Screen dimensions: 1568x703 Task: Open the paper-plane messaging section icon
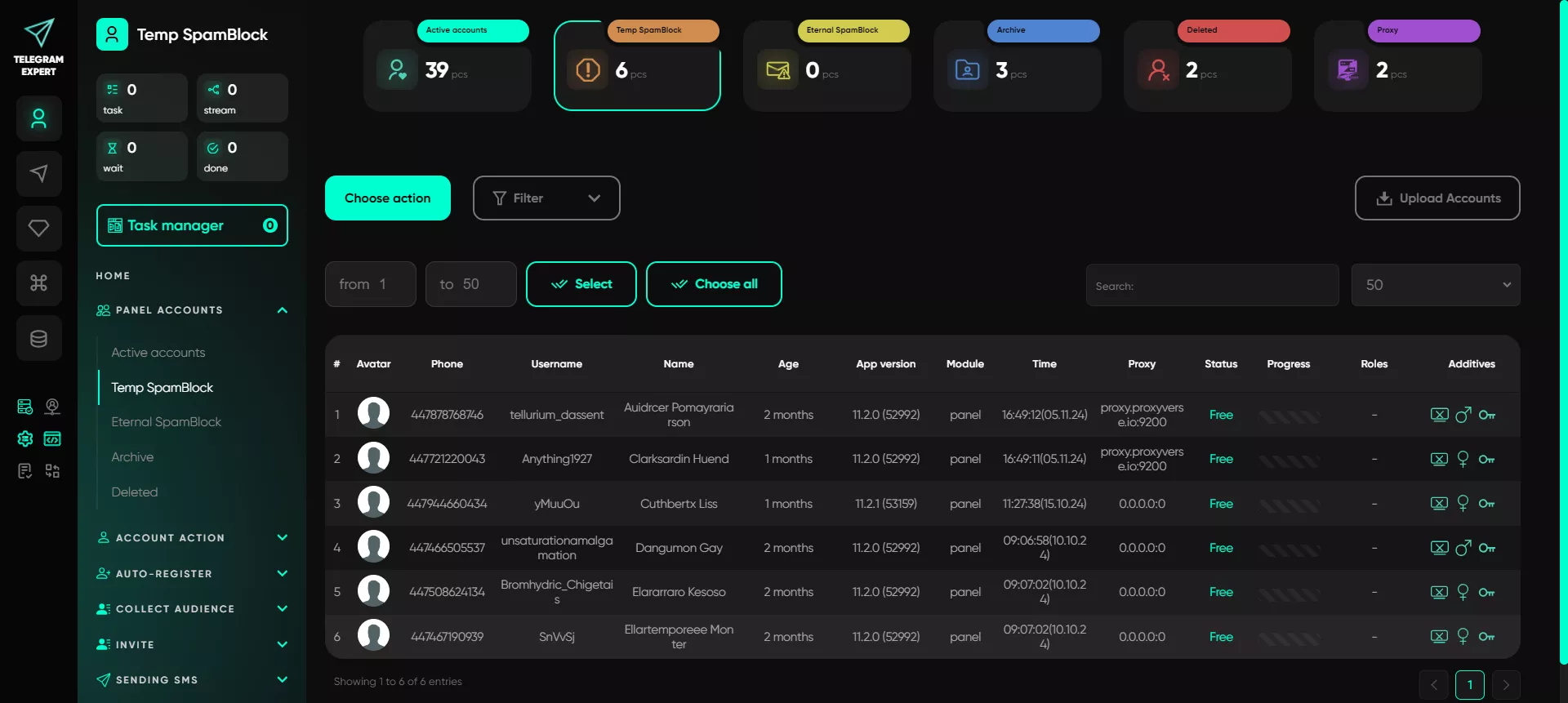pos(38,173)
